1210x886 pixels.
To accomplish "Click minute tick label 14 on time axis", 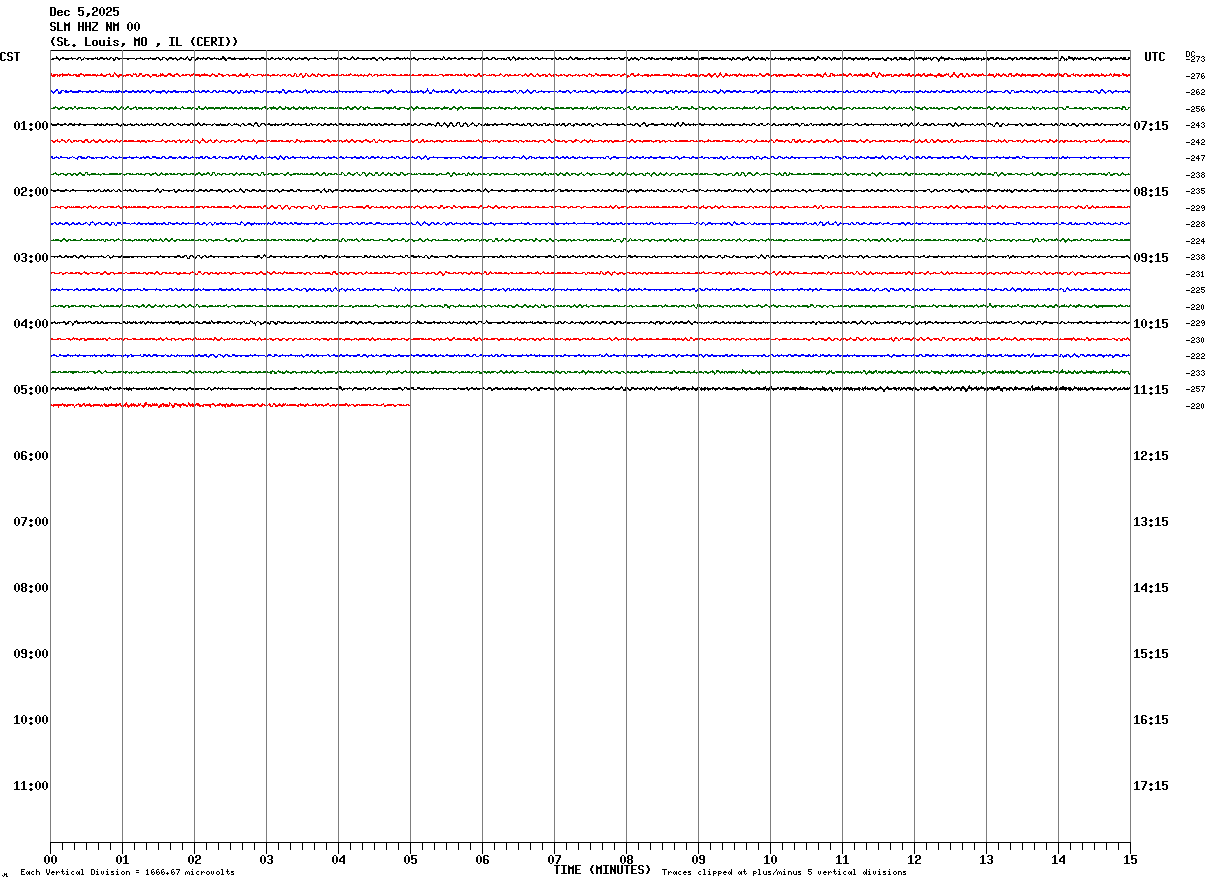I will [x=1058, y=860].
